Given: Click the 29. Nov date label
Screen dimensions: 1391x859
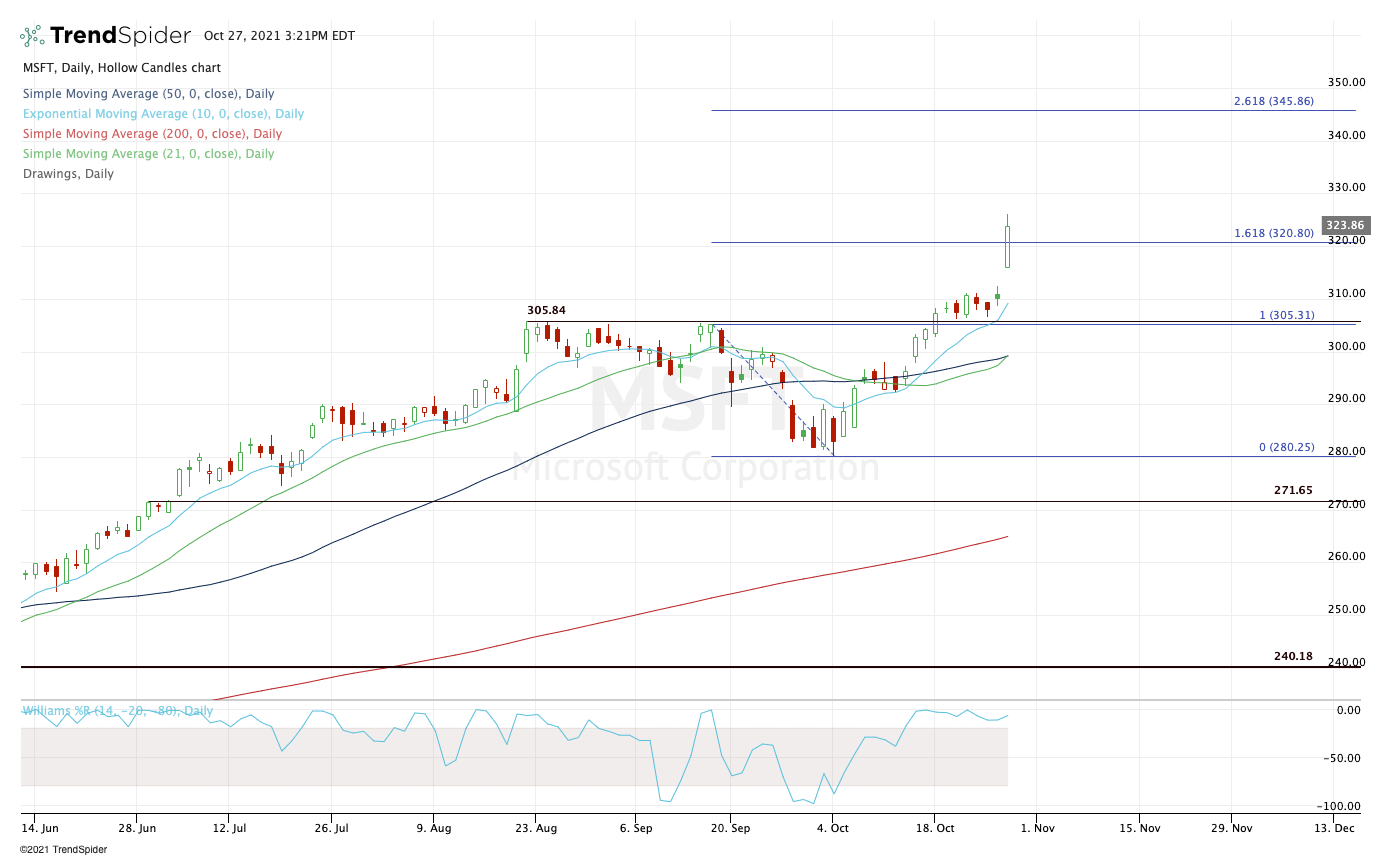Looking at the screenshot, I should [1232, 828].
